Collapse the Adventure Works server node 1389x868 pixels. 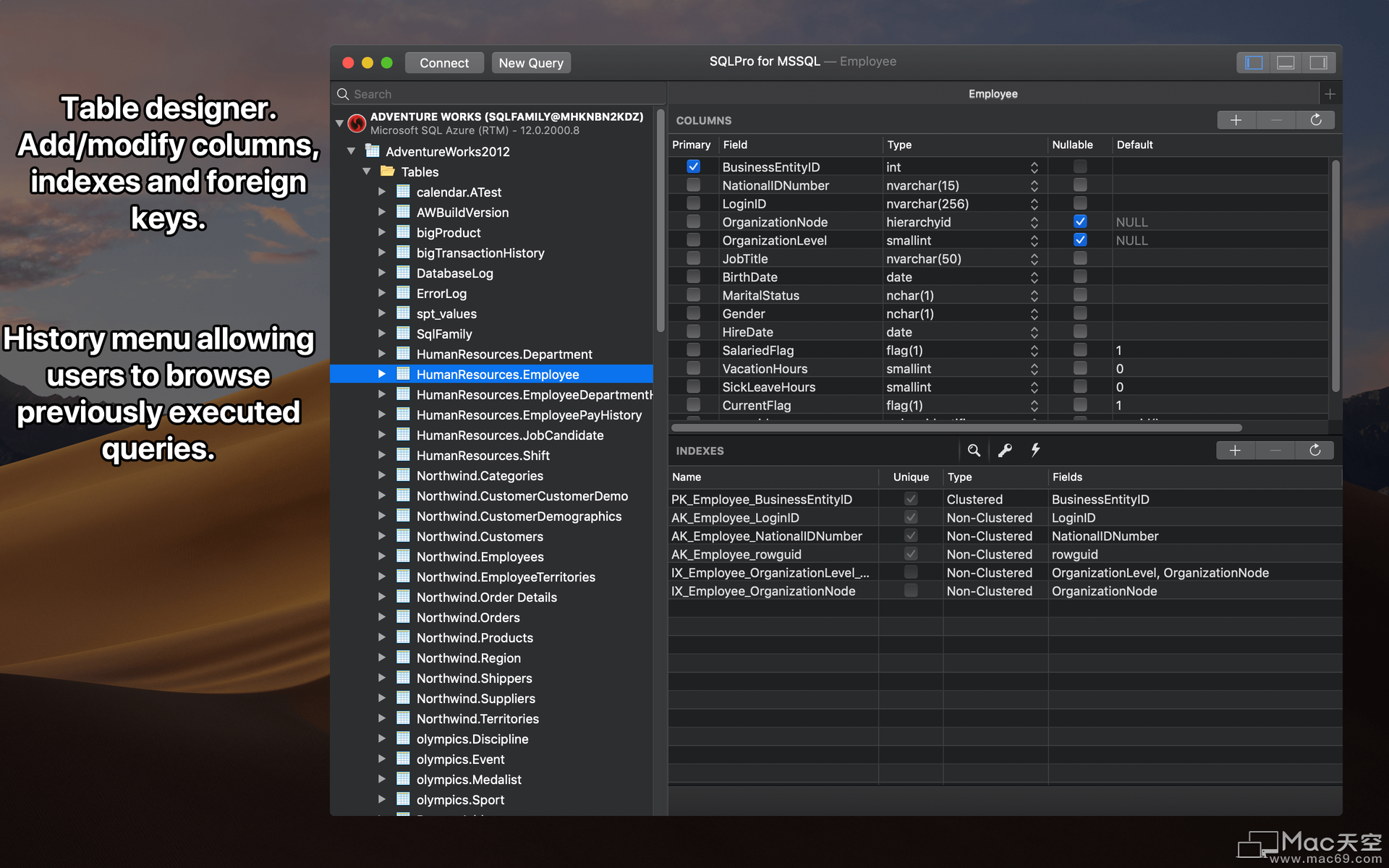pos(339,123)
